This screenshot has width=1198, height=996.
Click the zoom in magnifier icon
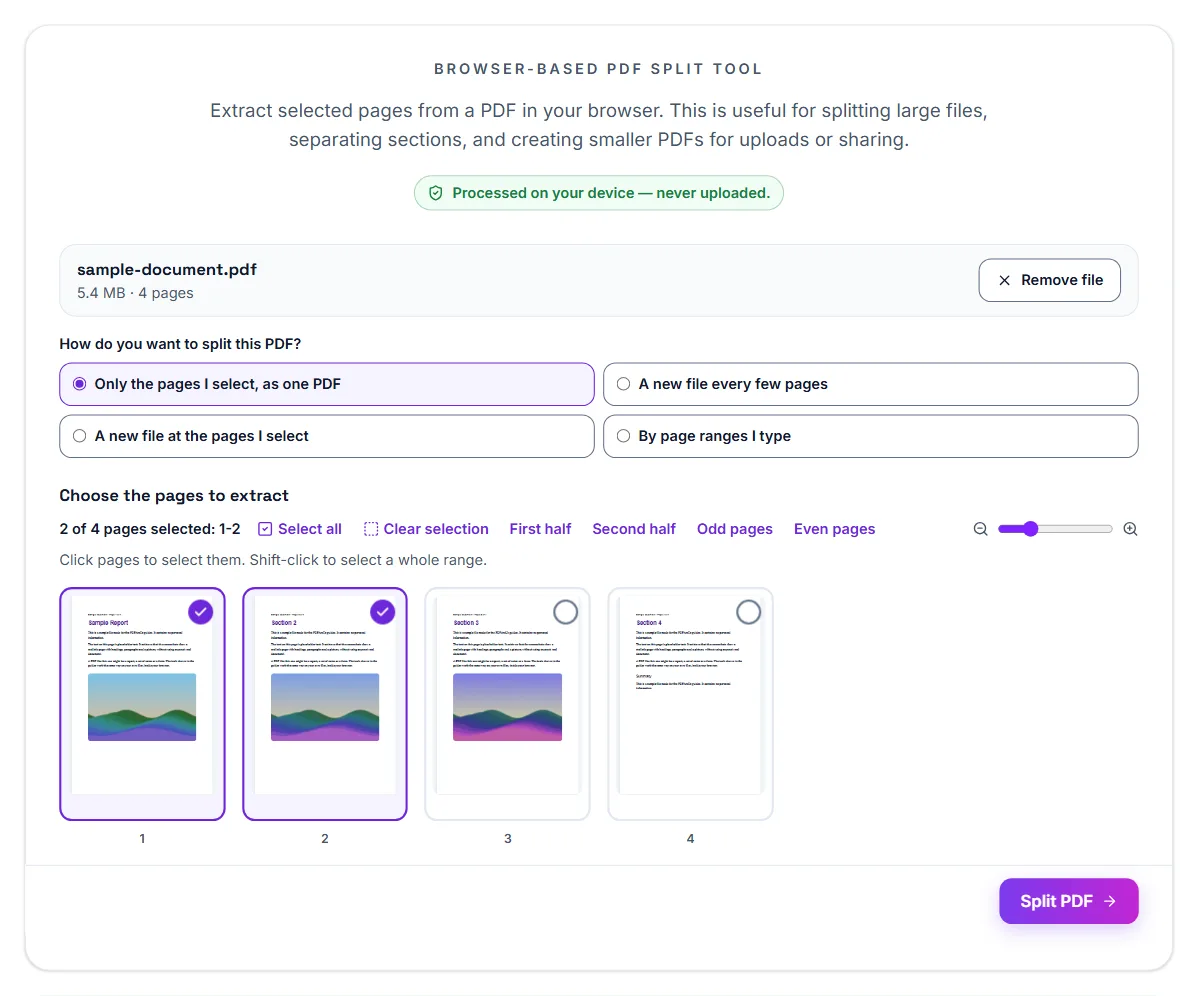click(1130, 529)
